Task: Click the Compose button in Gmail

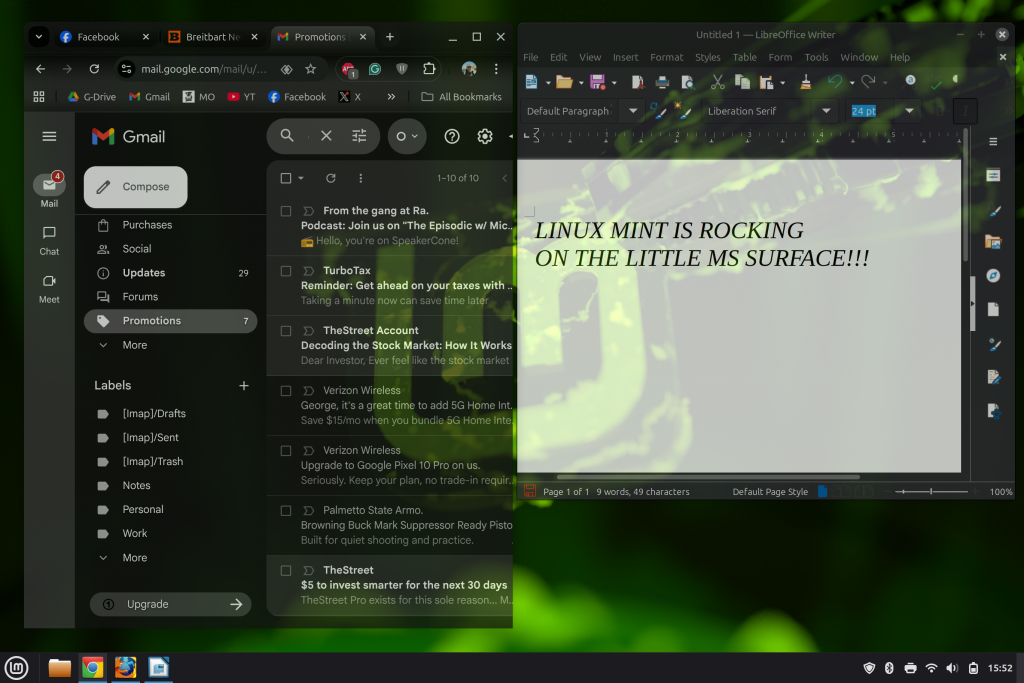Action: (136, 187)
